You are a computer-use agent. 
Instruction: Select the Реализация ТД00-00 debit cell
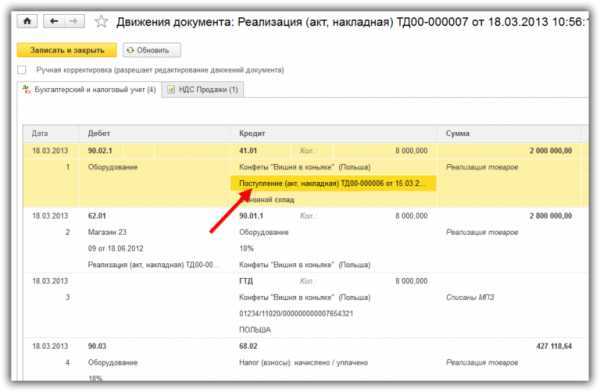pos(153,265)
